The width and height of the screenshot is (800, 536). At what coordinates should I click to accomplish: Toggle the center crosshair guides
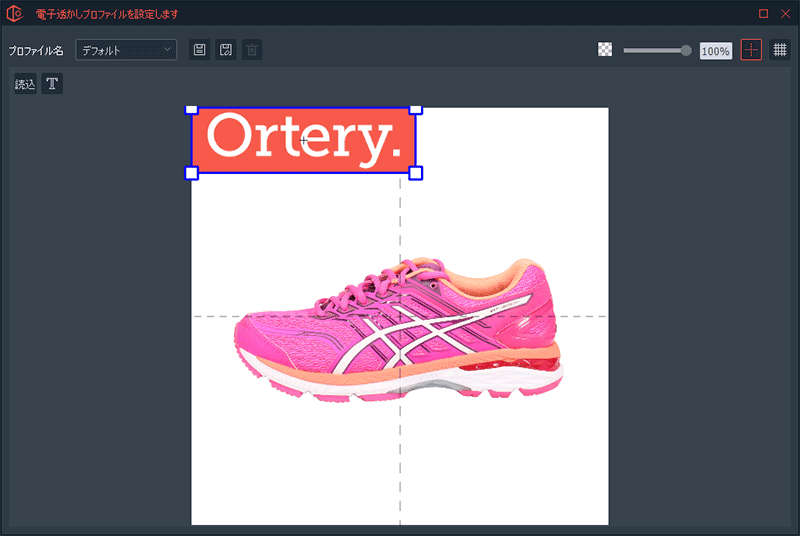pos(751,50)
